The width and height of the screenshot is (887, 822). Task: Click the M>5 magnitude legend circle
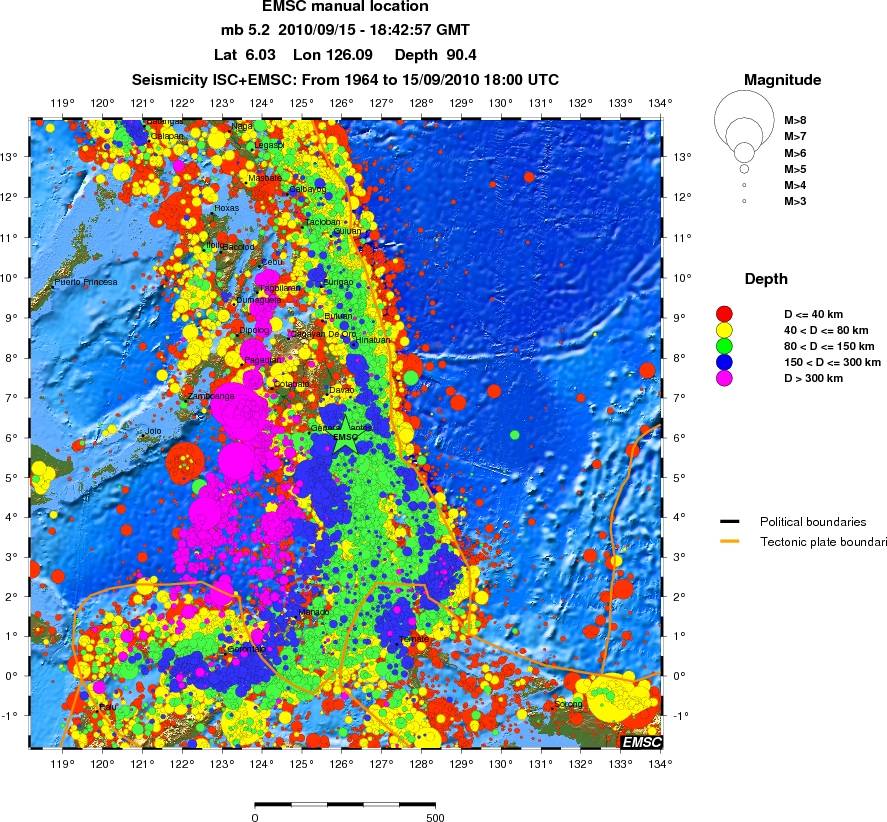pos(744,169)
